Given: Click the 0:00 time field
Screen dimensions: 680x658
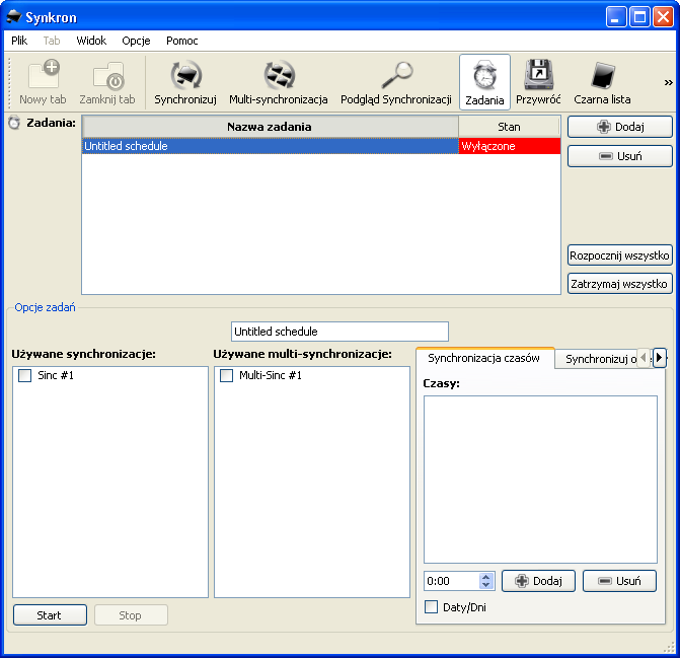Looking at the screenshot, I should click(x=452, y=581).
